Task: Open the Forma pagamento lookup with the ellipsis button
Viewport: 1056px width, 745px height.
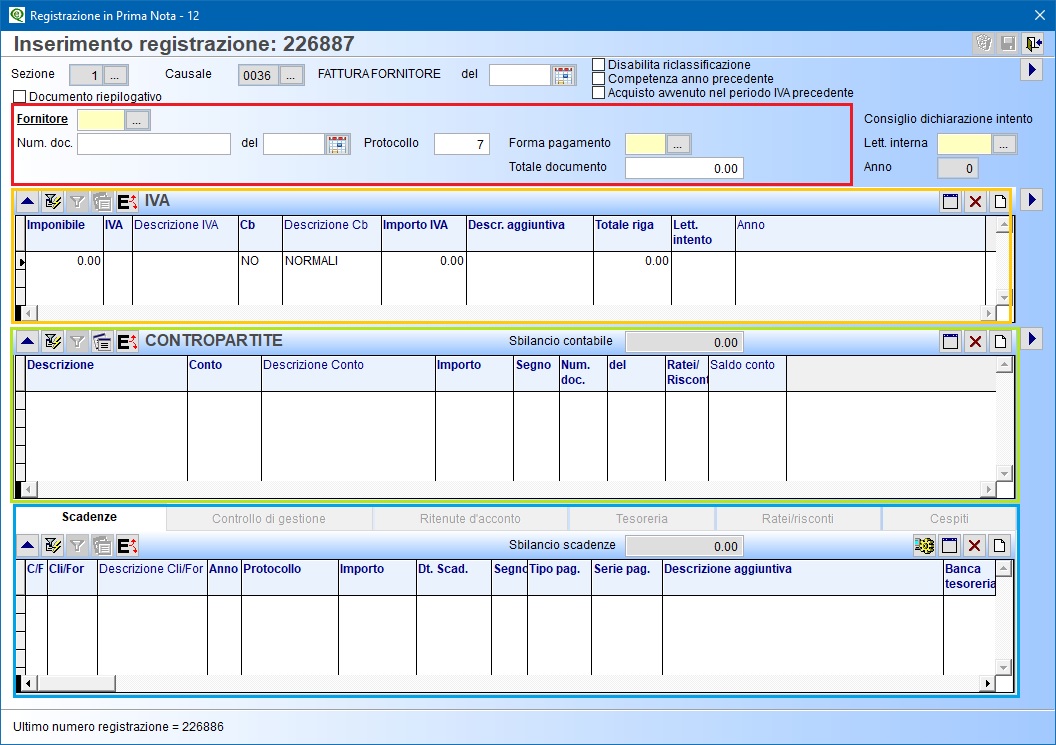Action: [678, 143]
